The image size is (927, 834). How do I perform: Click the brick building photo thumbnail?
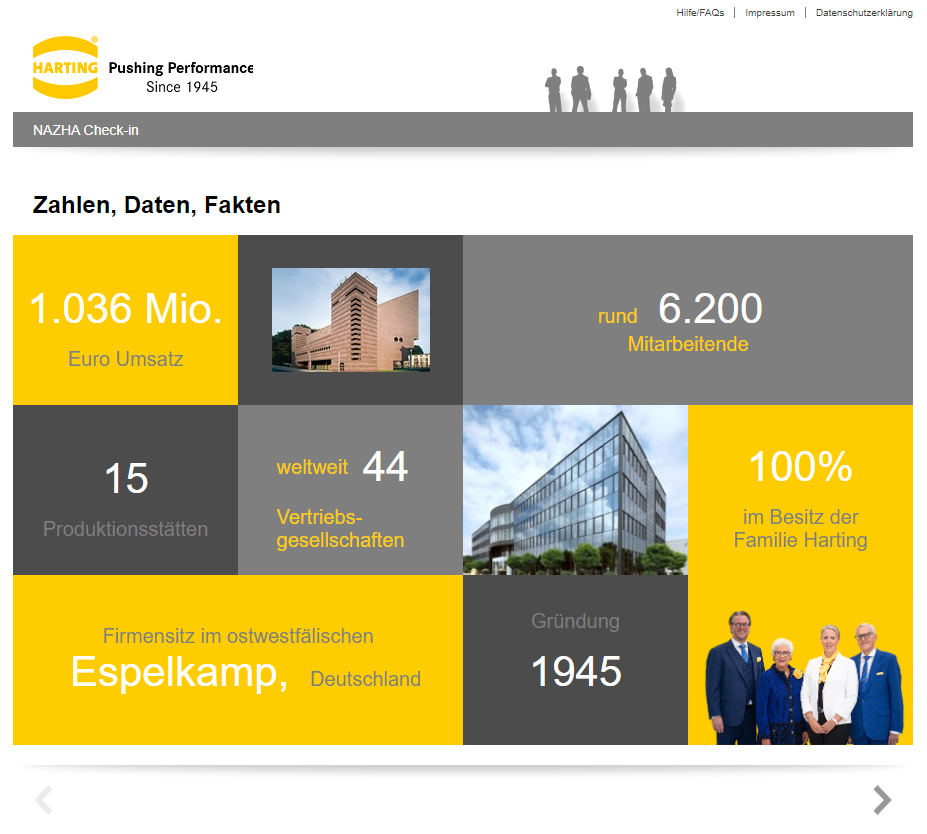351,320
